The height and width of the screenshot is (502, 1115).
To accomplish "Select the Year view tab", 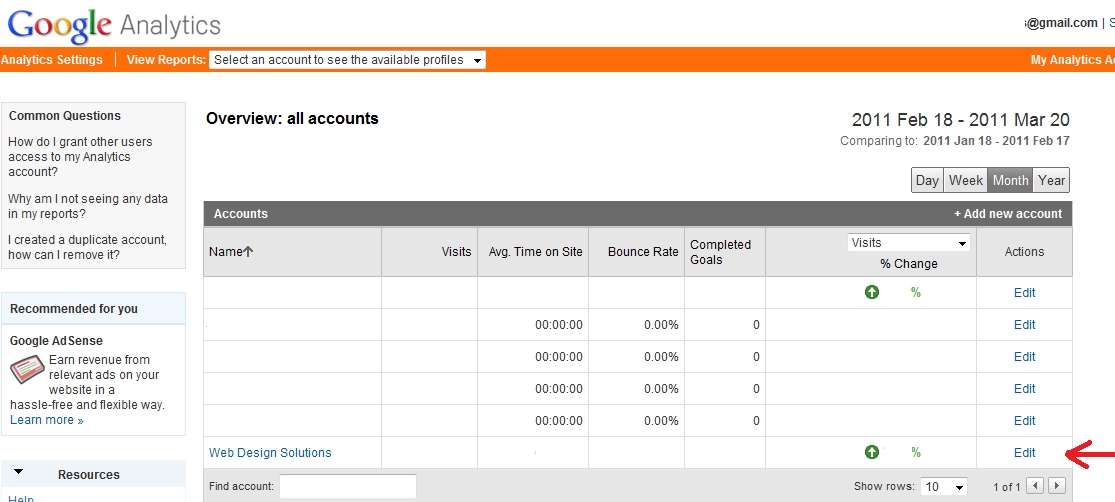I will (x=1051, y=180).
